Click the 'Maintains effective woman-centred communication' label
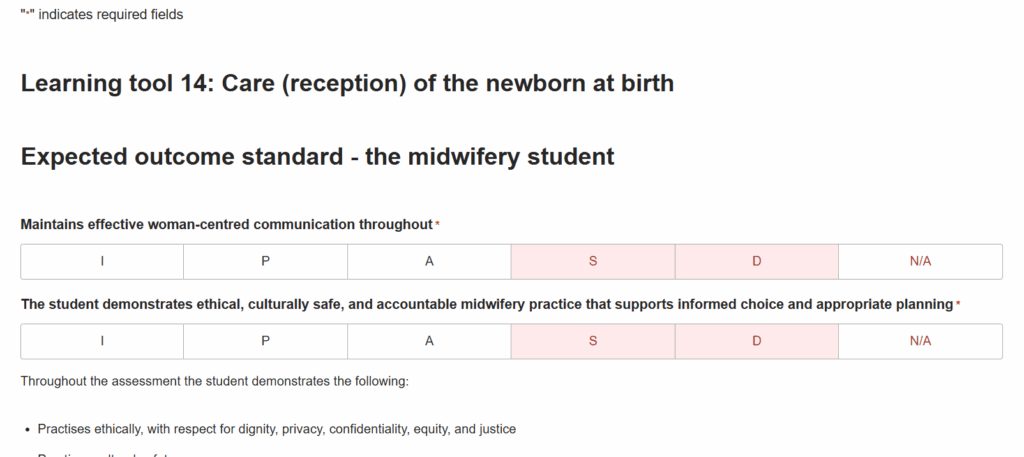Image resolution: width=1024 pixels, height=457 pixels. pos(226,224)
